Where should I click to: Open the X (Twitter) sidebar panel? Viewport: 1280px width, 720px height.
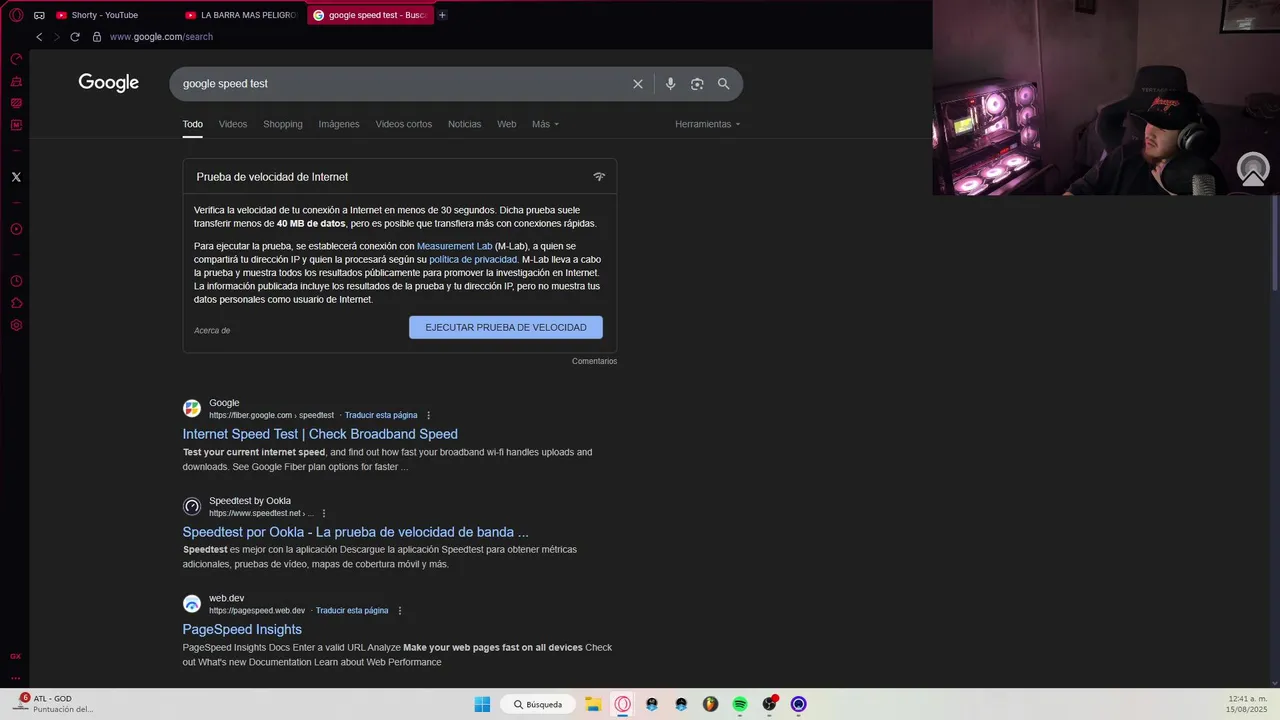point(16,177)
